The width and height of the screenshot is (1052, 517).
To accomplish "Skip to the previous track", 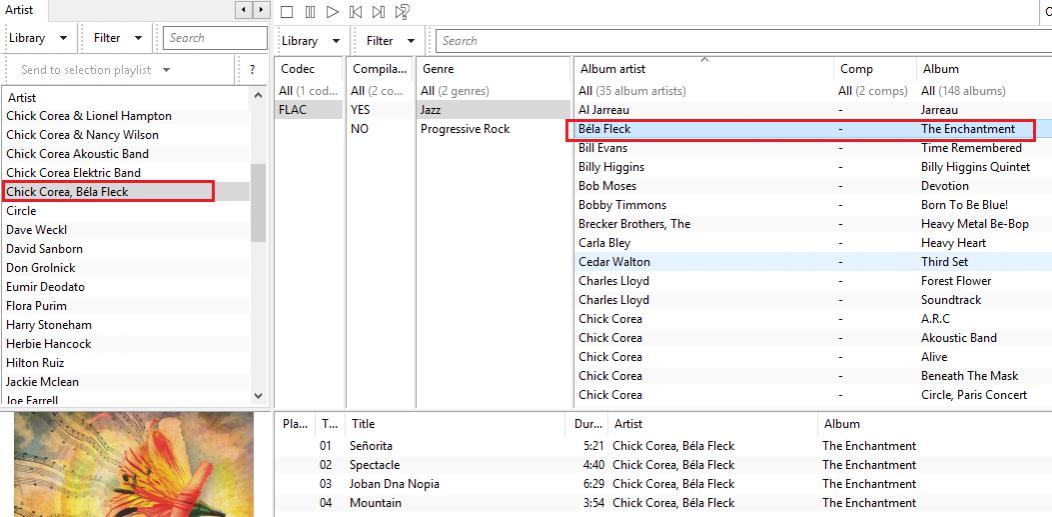I will [x=356, y=12].
